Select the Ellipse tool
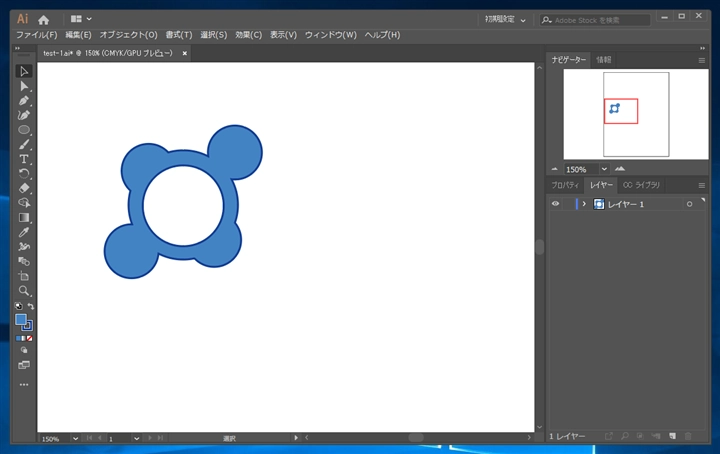The width and height of the screenshot is (720, 454). click(24, 130)
